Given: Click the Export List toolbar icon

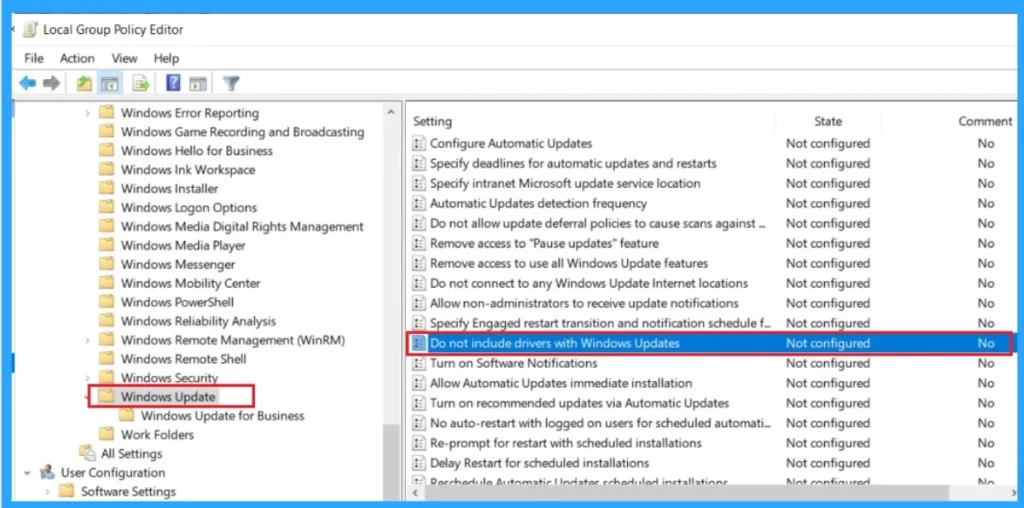Looking at the screenshot, I should pyautogui.click(x=141, y=84).
